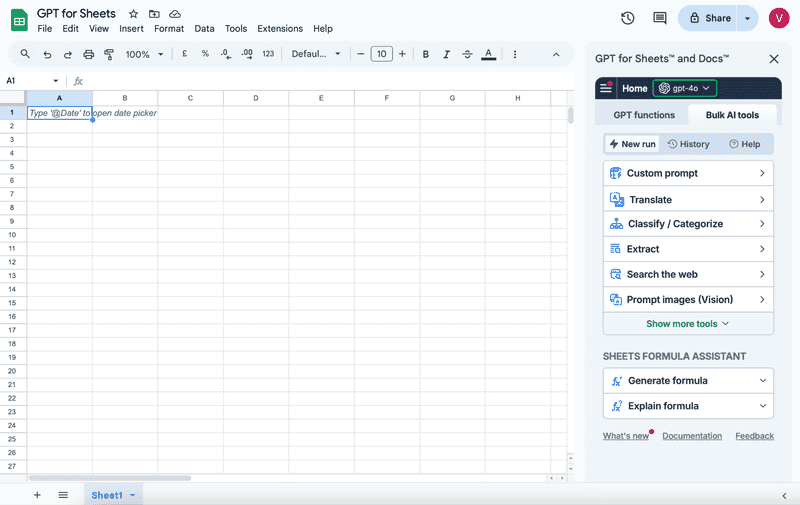Open the toolbar more options menu
This screenshot has width=800, height=505.
515,54
